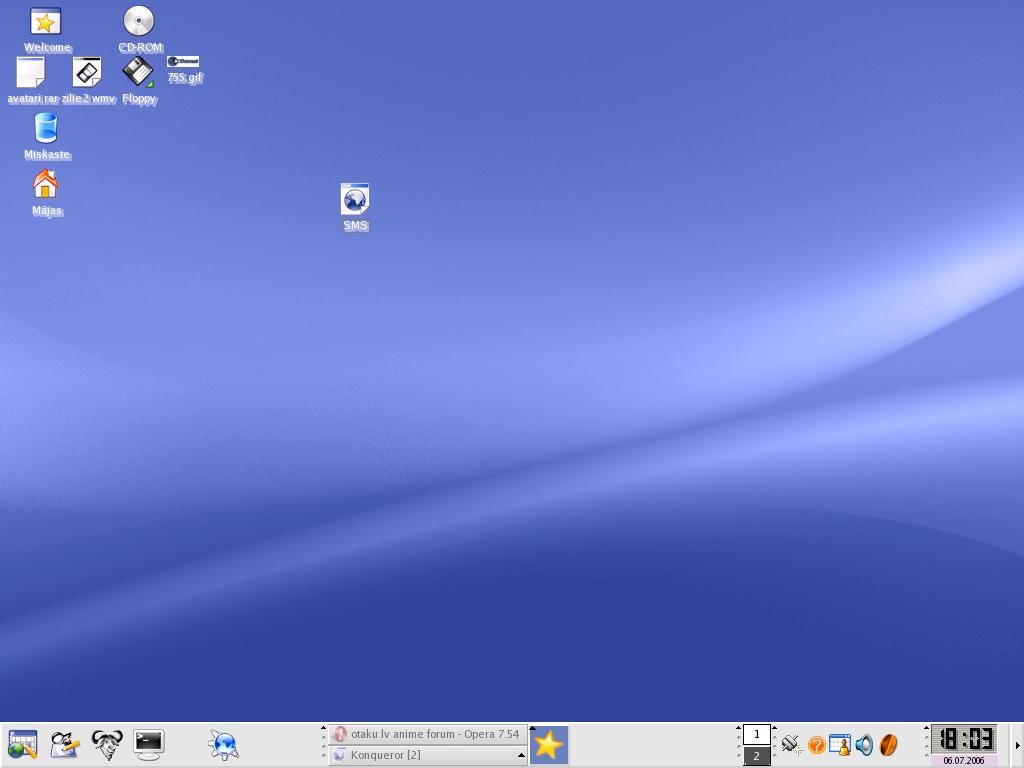Select the SMS web link icon

(x=355, y=199)
